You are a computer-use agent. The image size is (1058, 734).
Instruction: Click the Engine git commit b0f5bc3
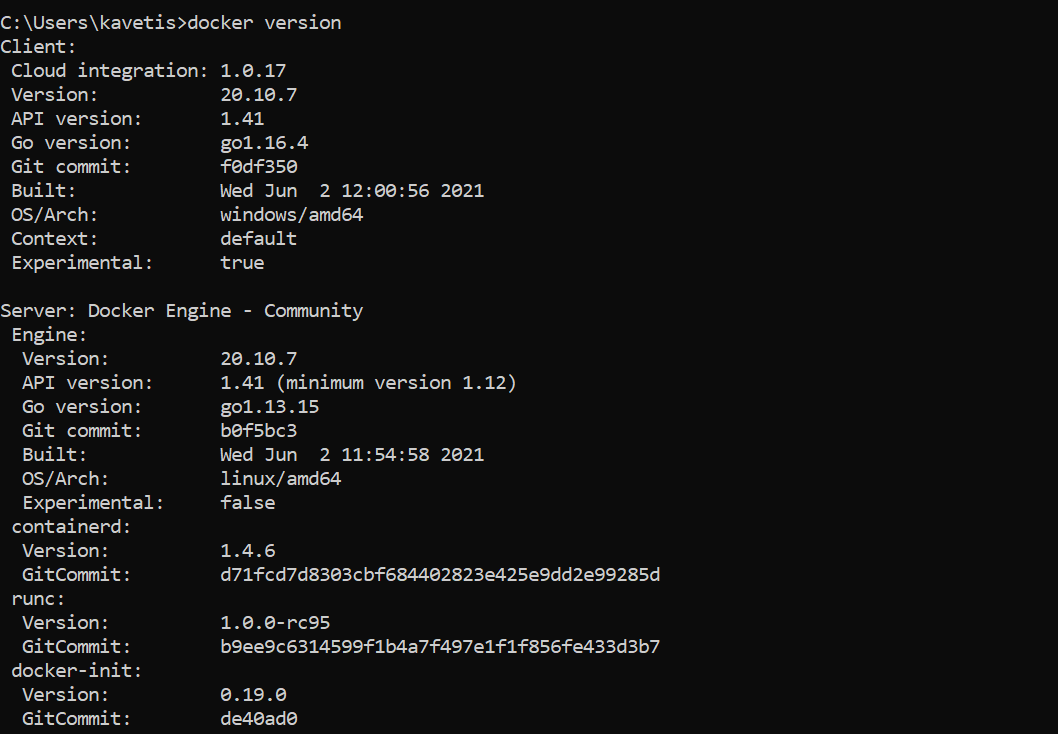pos(258,431)
